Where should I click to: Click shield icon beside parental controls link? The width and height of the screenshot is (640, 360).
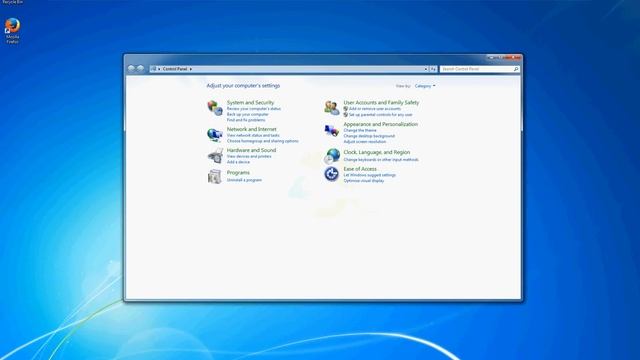coord(346,115)
